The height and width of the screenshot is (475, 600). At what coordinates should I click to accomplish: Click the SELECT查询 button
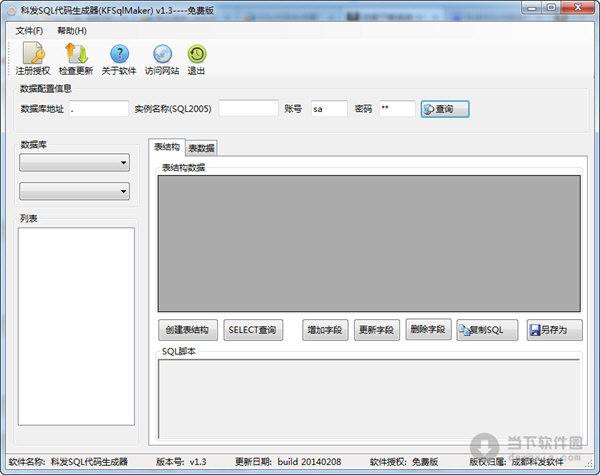pyautogui.click(x=253, y=330)
